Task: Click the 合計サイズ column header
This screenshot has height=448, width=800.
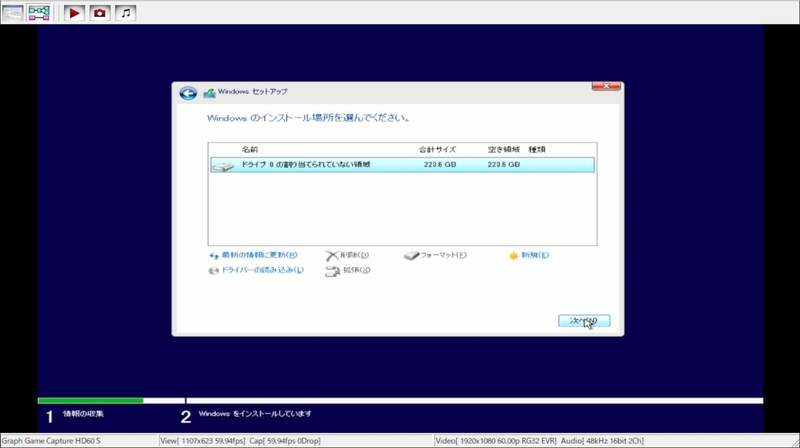Action: tap(437, 150)
